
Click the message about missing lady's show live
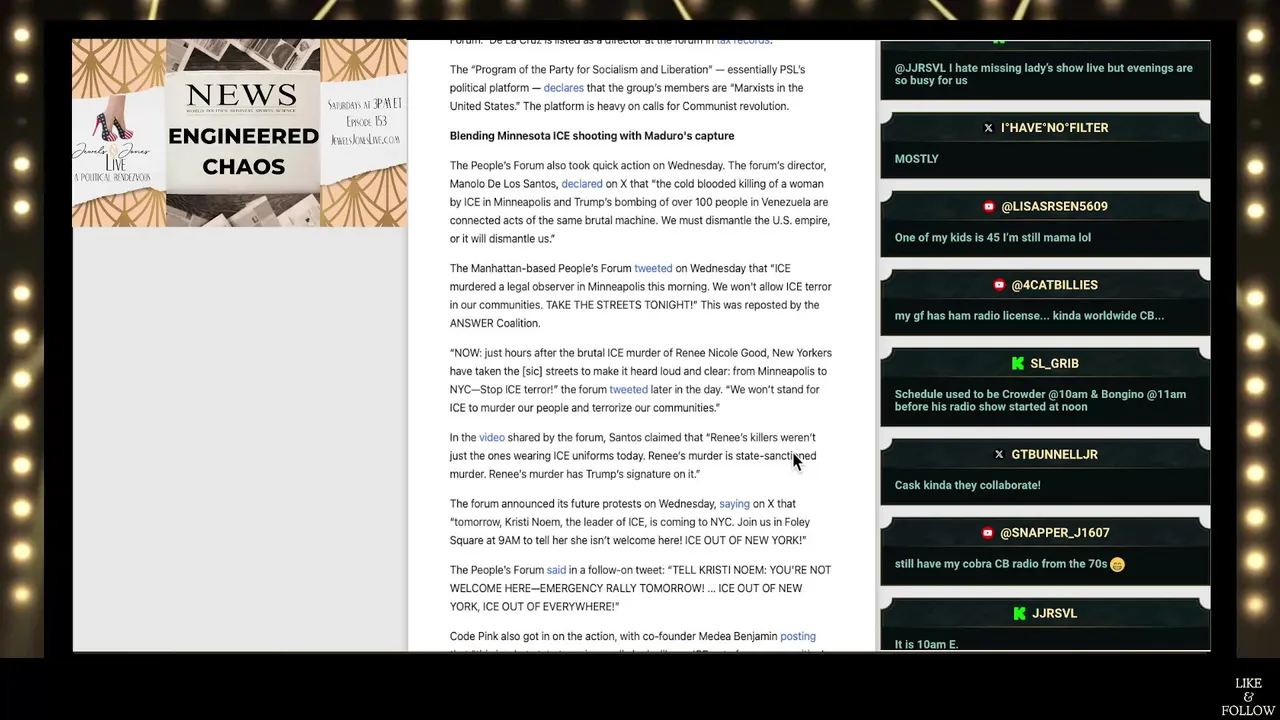click(1043, 74)
